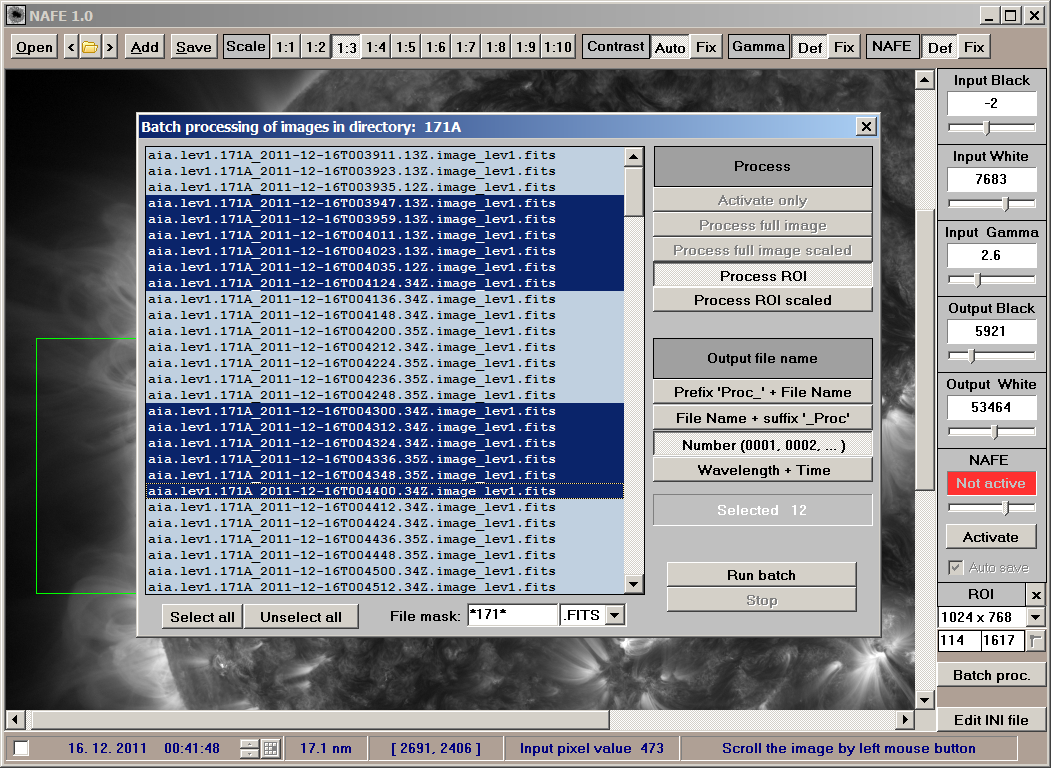The width and height of the screenshot is (1051, 768).
Task: Go to previous image with left arrow
Action: pos(71,47)
